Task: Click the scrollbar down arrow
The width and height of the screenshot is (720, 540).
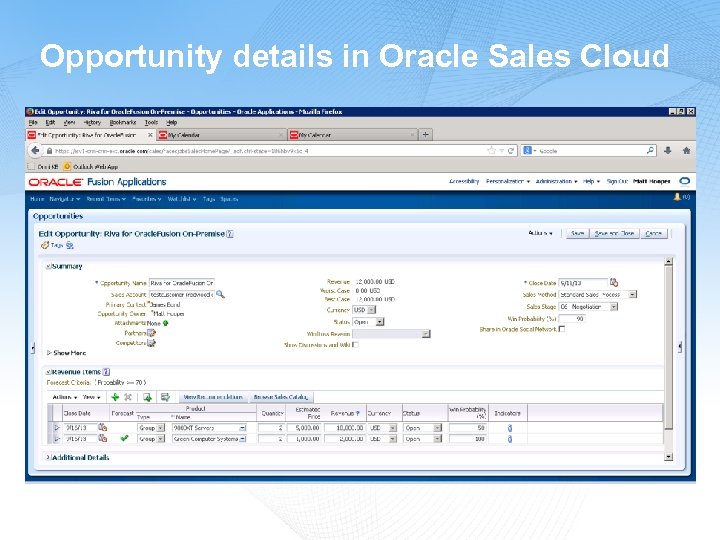Action: (x=669, y=457)
